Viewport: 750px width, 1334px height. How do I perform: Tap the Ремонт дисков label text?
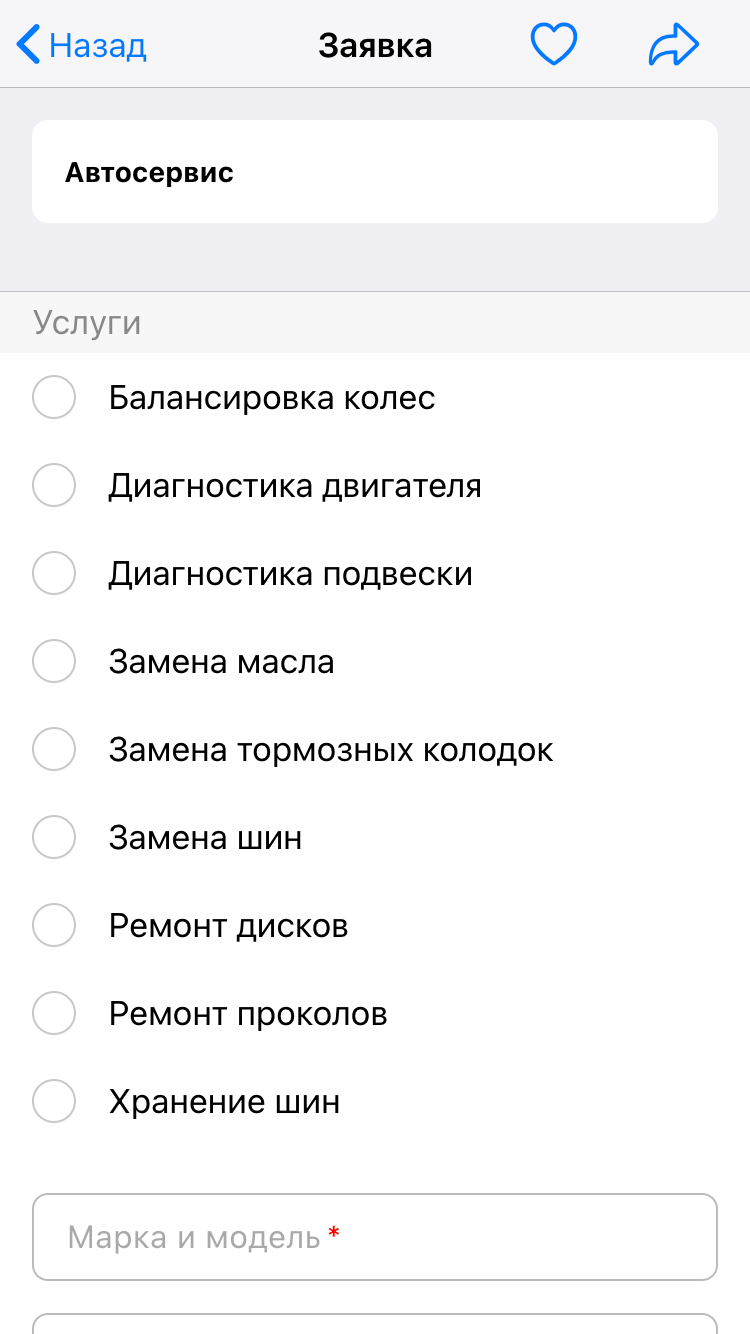[x=228, y=926]
